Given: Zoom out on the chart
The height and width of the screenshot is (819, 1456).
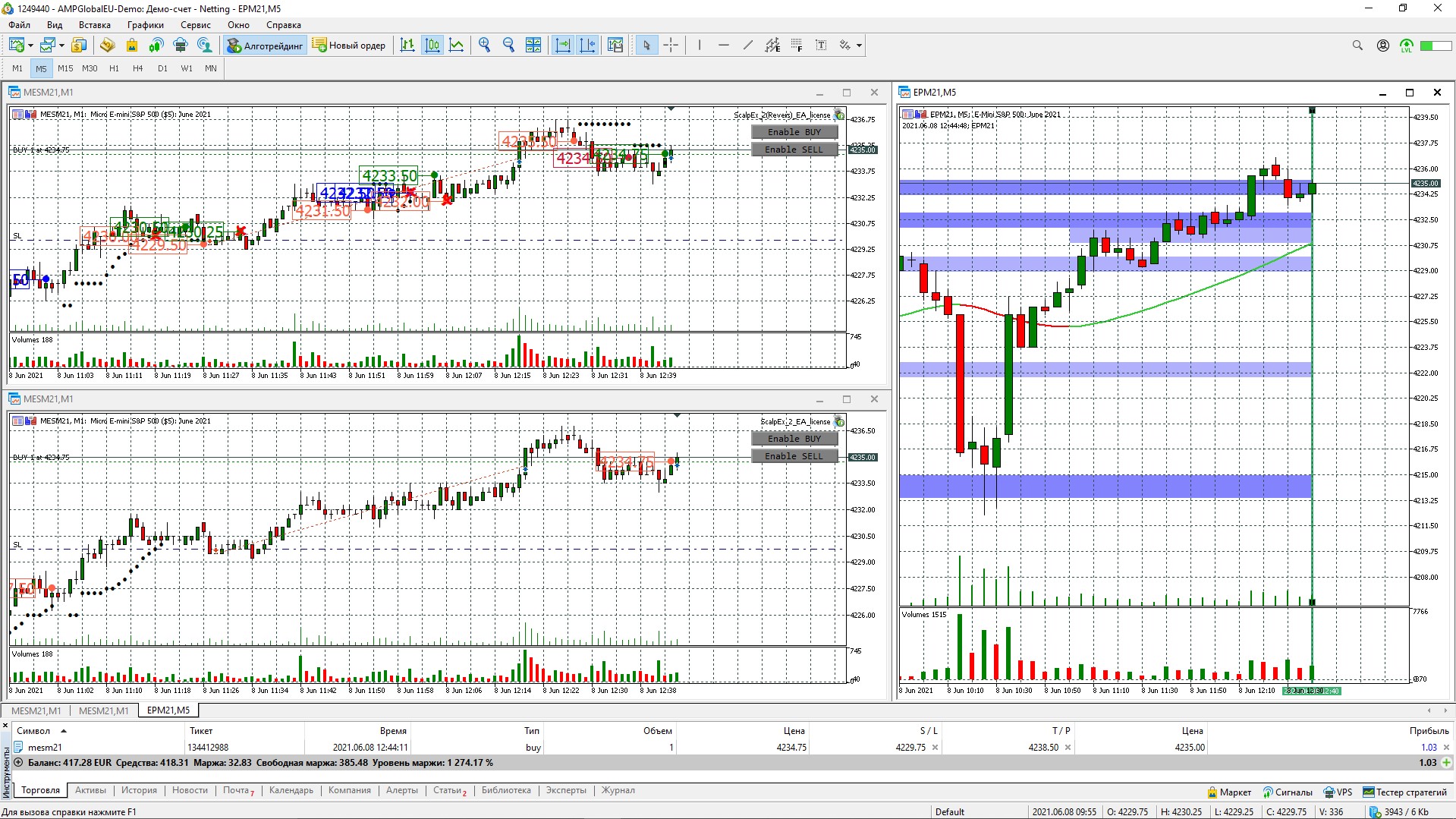Looking at the screenshot, I should click(x=508, y=46).
